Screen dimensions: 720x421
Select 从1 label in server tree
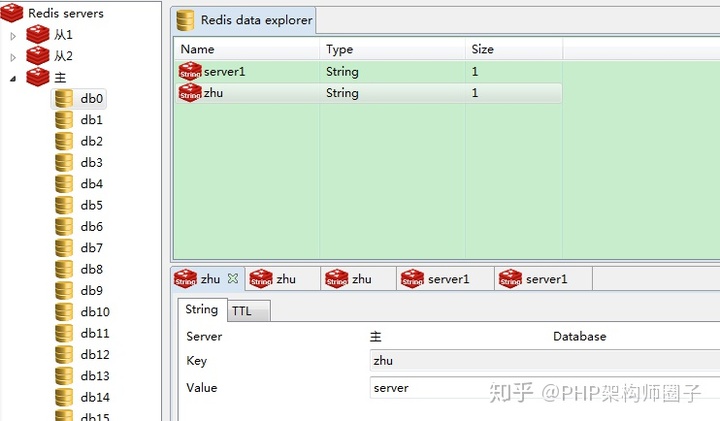click(63, 34)
